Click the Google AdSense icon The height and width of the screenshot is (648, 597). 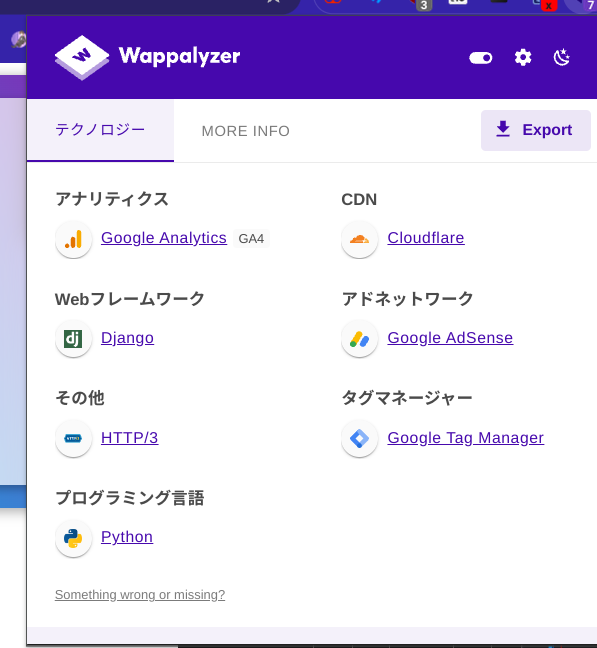(x=359, y=339)
